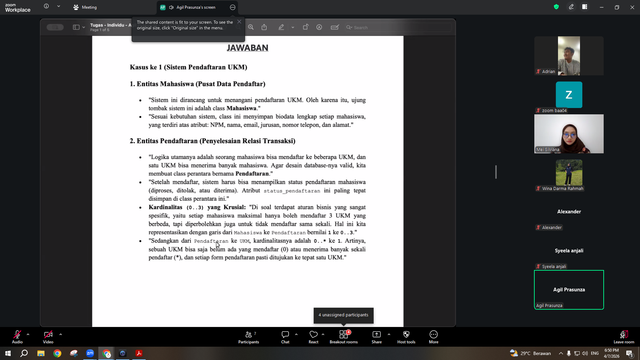Click the meeting info icon
The image size is (640, 360).
click(47, 7)
